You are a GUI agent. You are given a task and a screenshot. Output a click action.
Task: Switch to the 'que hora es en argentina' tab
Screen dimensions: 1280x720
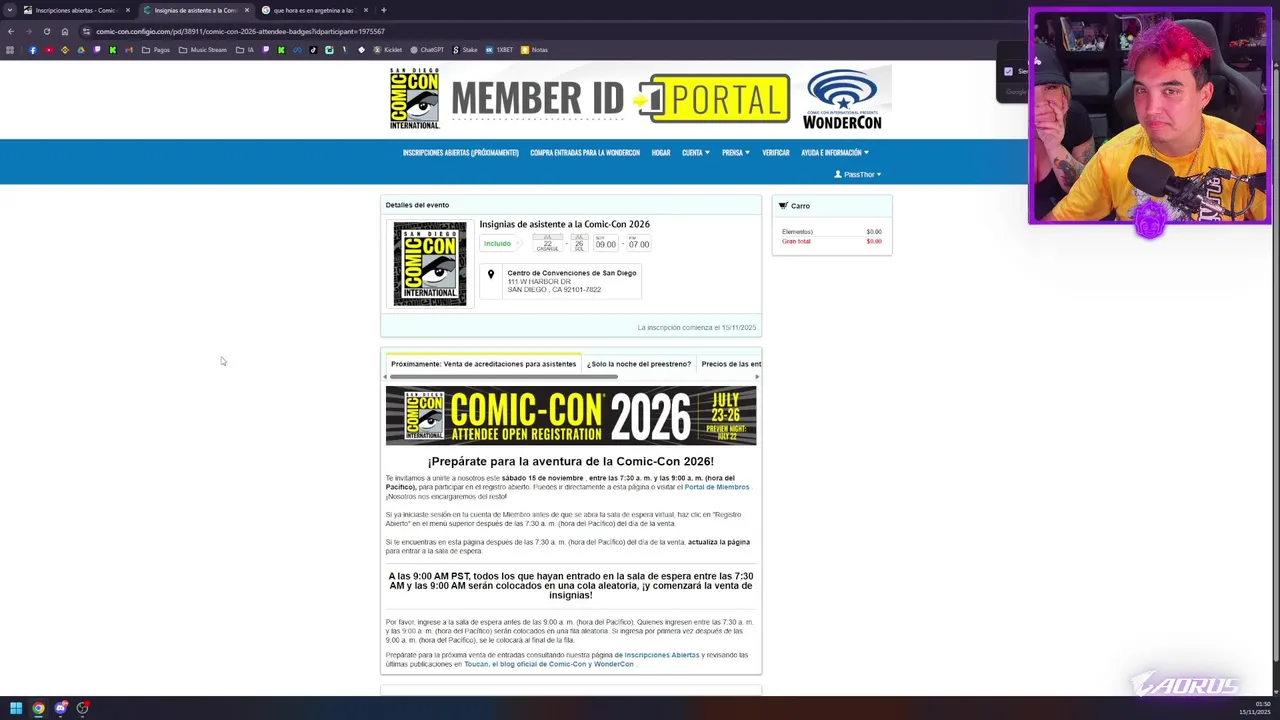(x=313, y=10)
